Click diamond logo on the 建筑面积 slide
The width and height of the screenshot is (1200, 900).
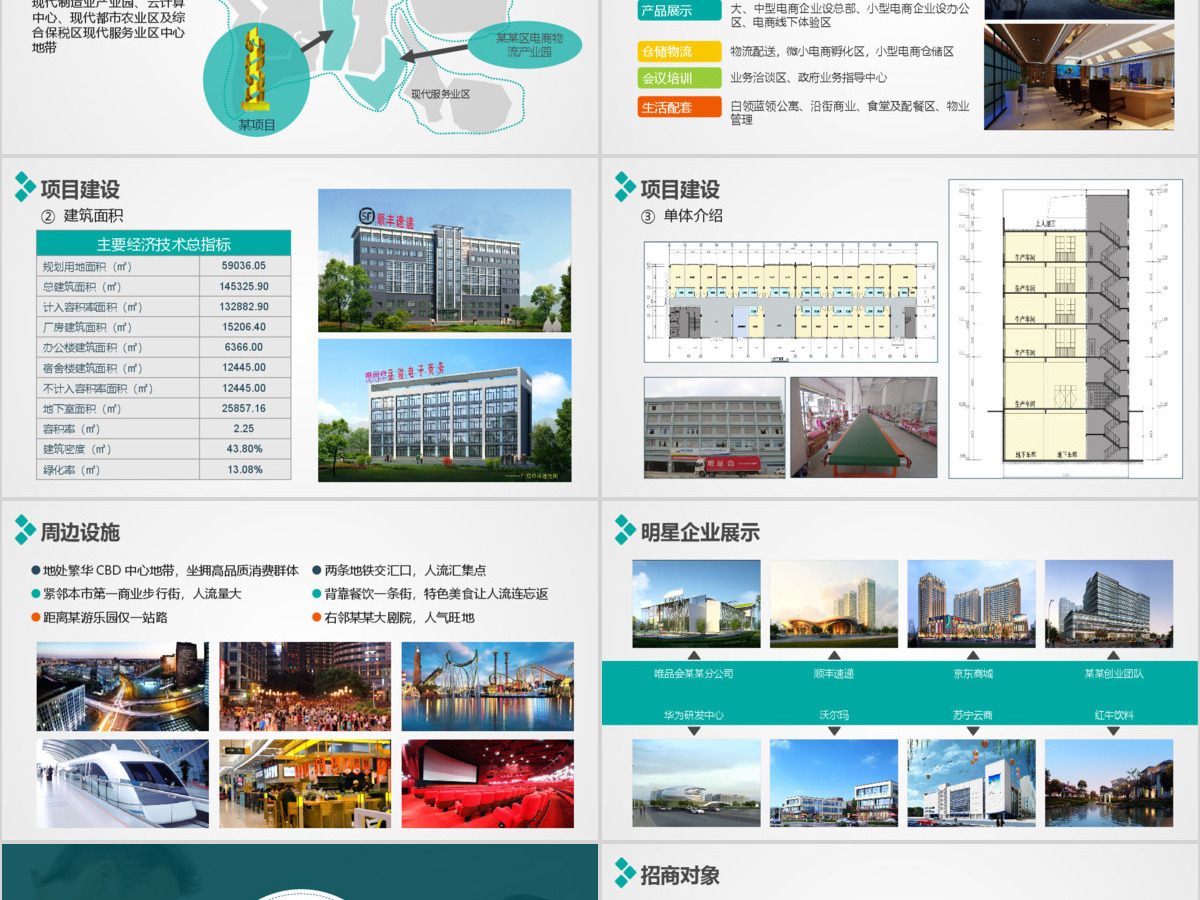click(x=25, y=186)
